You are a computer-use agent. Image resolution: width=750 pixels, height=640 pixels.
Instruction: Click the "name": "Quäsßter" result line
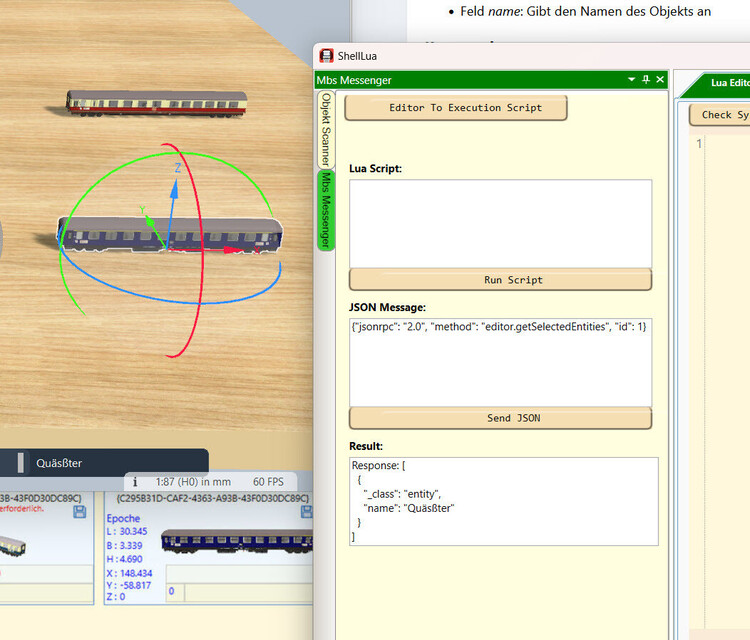coord(408,508)
